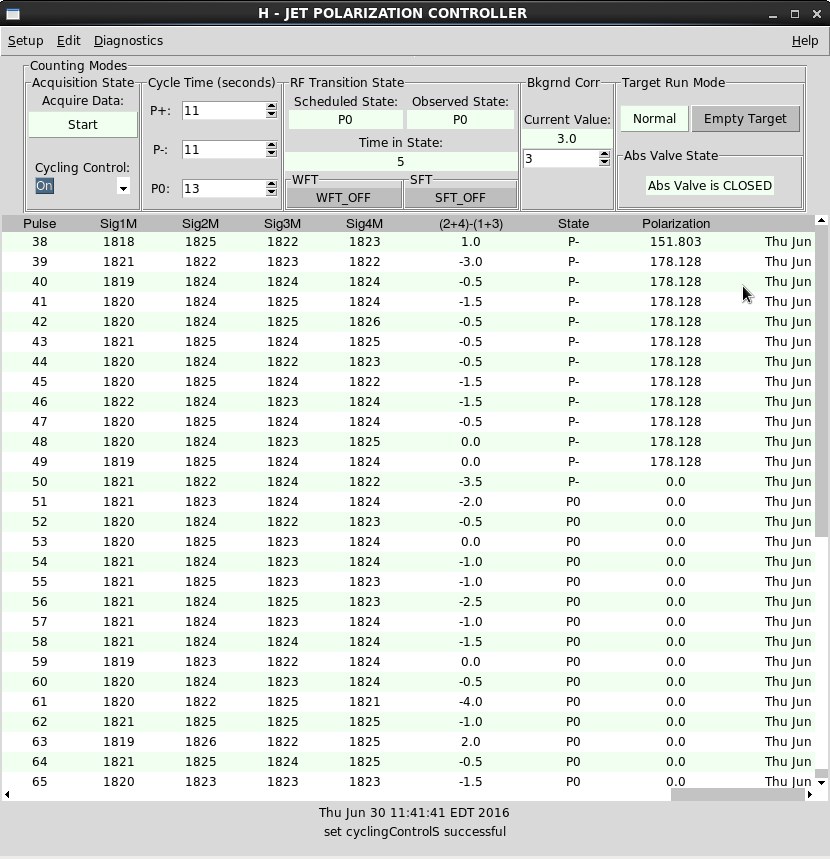Click the Start acquire data button
This screenshot has width=830, height=859.
pyautogui.click(x=83, y=125)
